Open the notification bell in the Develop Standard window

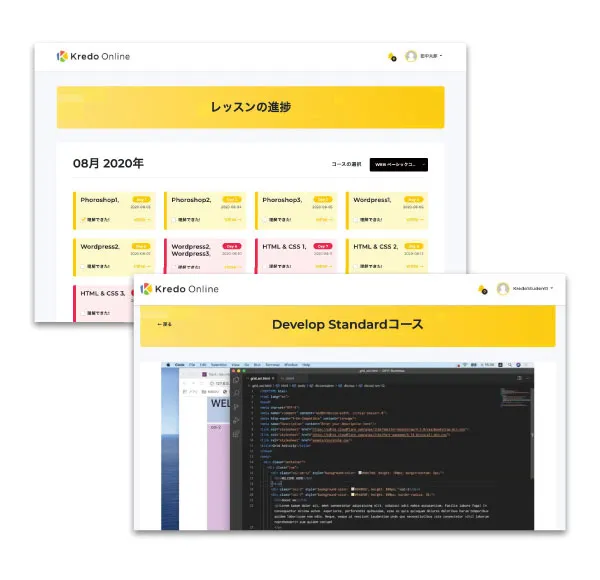[483, 290]
